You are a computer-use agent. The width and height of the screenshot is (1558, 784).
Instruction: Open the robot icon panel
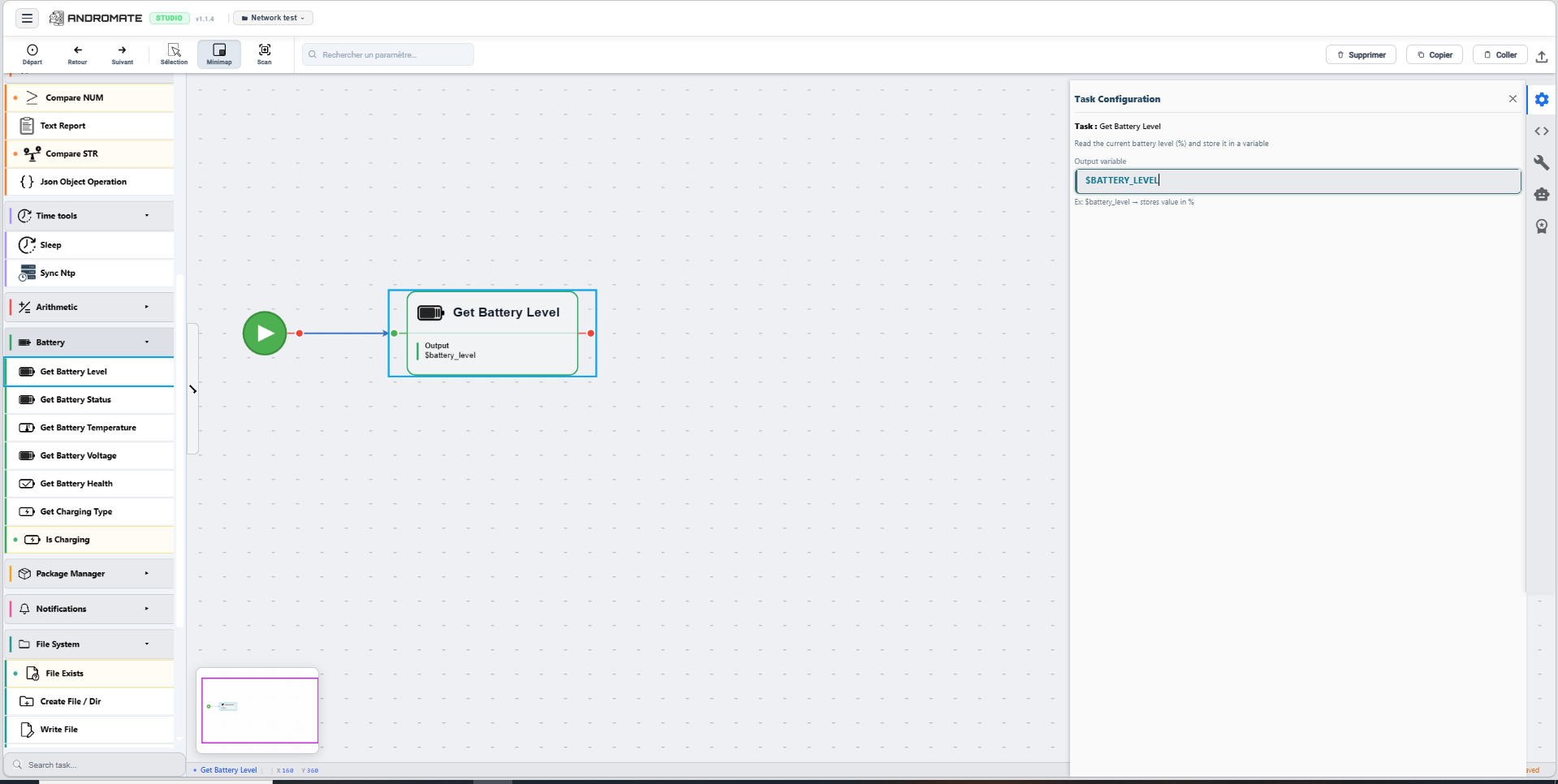1542,195
